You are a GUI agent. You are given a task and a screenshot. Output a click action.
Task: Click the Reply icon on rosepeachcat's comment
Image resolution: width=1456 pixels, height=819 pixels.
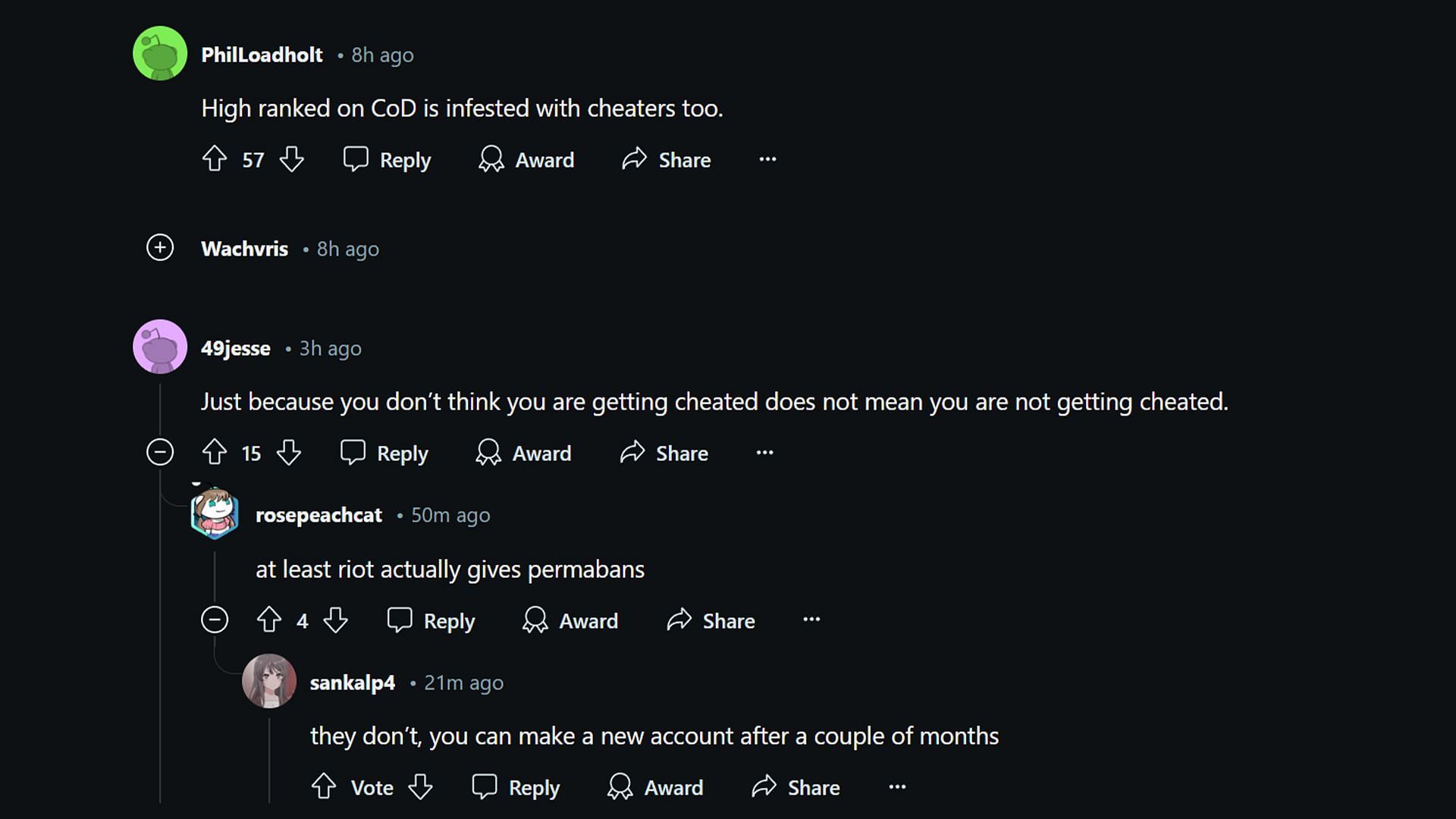click(x=399, y=620)
